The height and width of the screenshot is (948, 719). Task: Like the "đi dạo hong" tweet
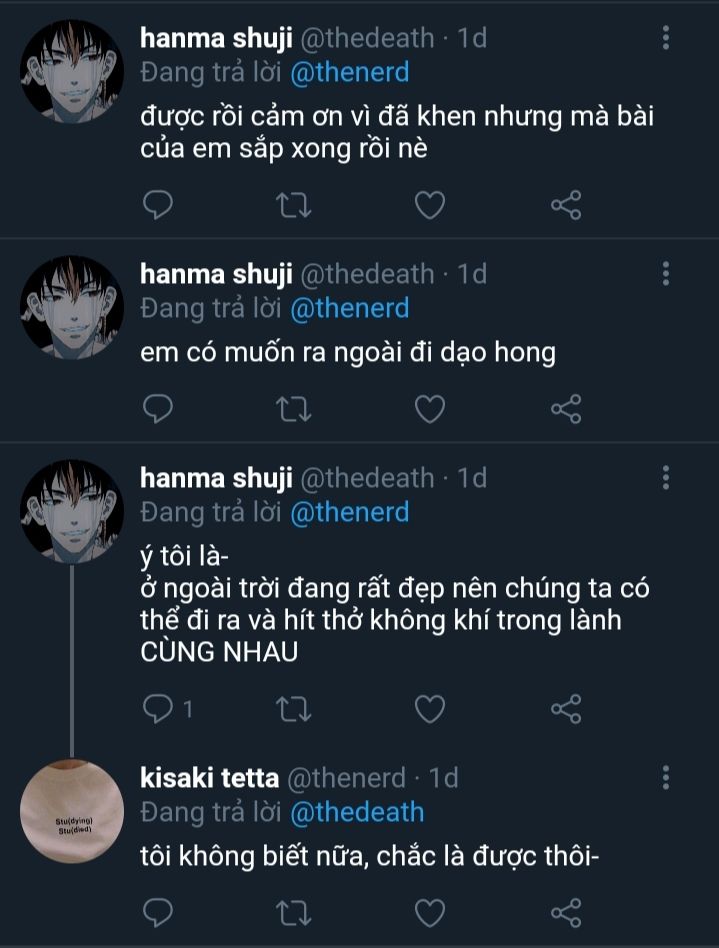click(x=429, y=408)
